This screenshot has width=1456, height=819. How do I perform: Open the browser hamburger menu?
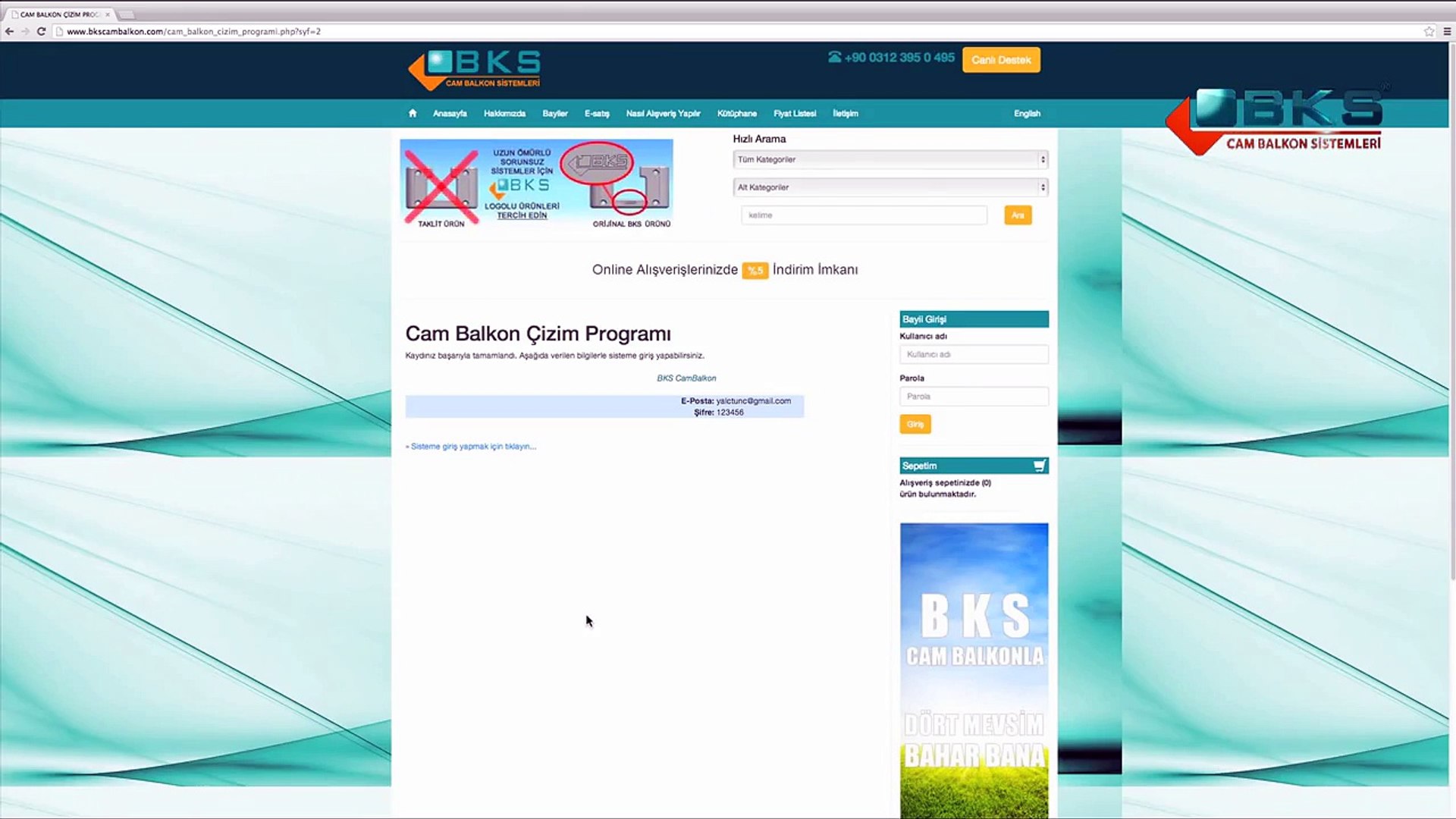tap(1447, 31)
